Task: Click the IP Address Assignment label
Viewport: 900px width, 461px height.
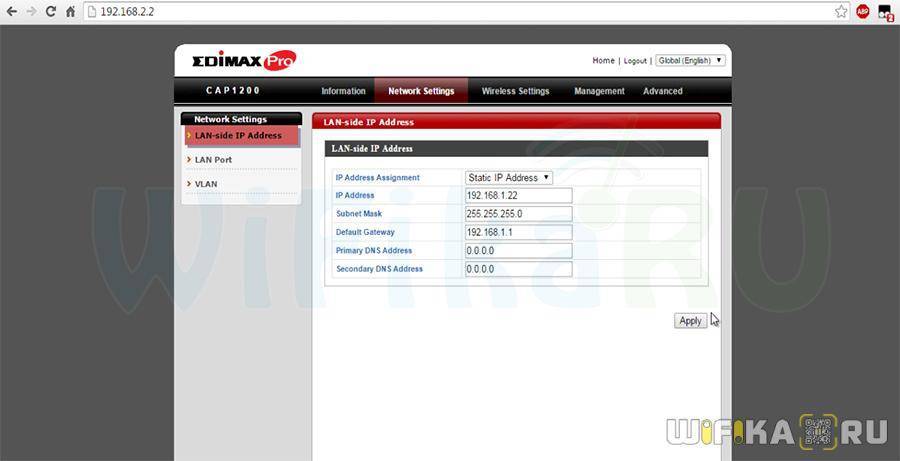Action: pyautogui.click(x=378, y=178)
